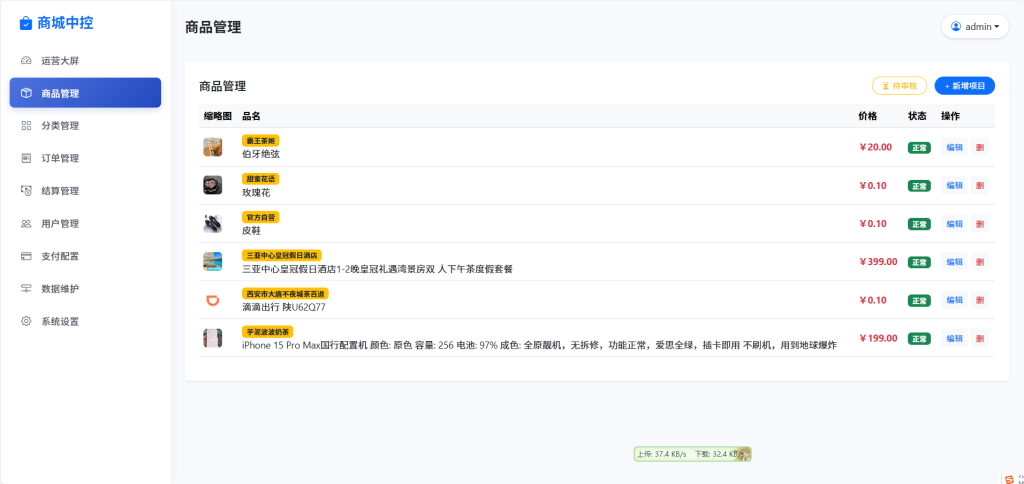Go to 分类管理 page
Image resolution: width=1024 pixels, height=484 pixels.
click(85, 125)
